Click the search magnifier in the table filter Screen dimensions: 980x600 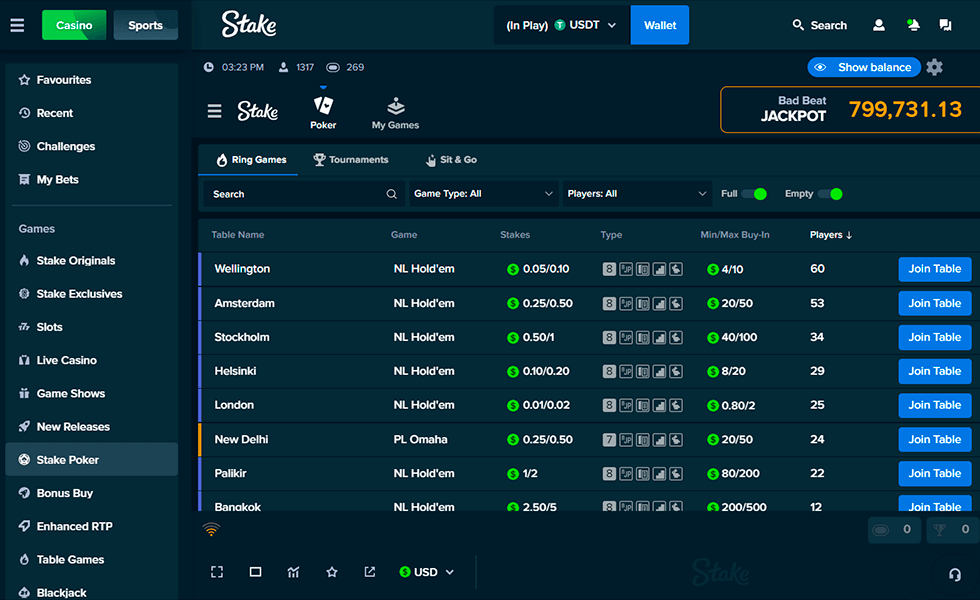click(x=391, y=194)
